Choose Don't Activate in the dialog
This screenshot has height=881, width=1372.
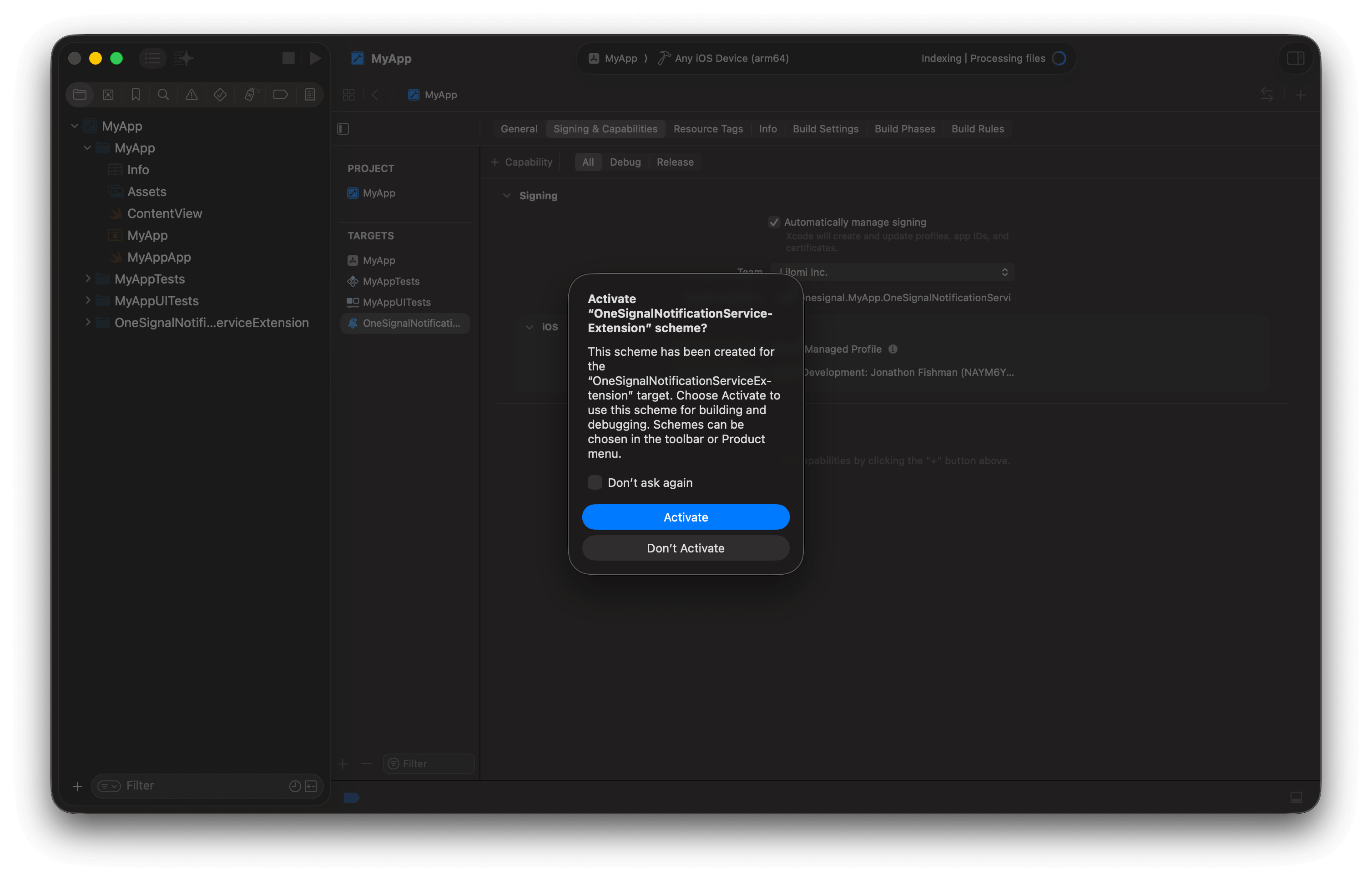[685, 547]
